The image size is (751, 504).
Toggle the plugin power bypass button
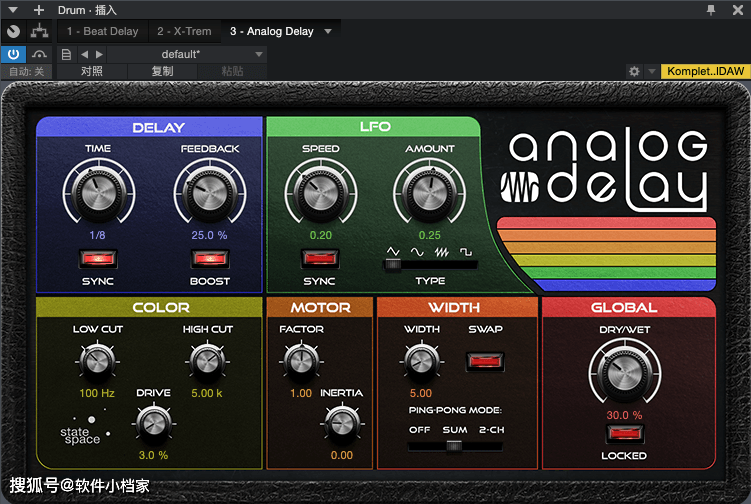click(x=14, y=53)
